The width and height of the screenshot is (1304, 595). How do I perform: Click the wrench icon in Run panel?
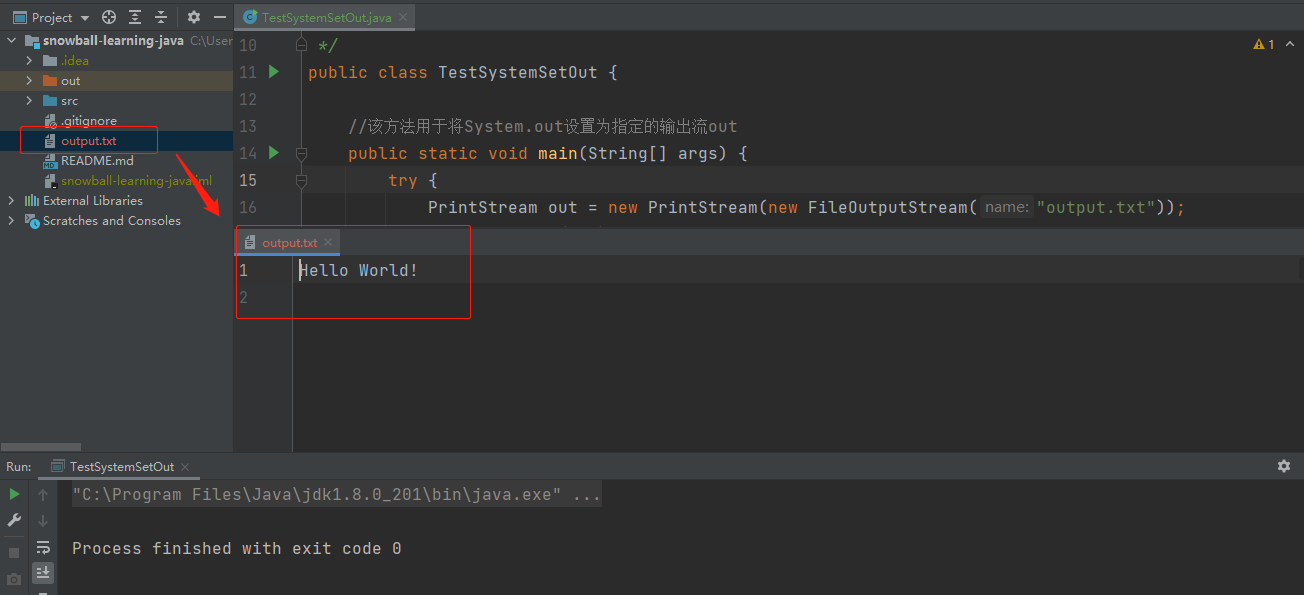coord(14,520)
